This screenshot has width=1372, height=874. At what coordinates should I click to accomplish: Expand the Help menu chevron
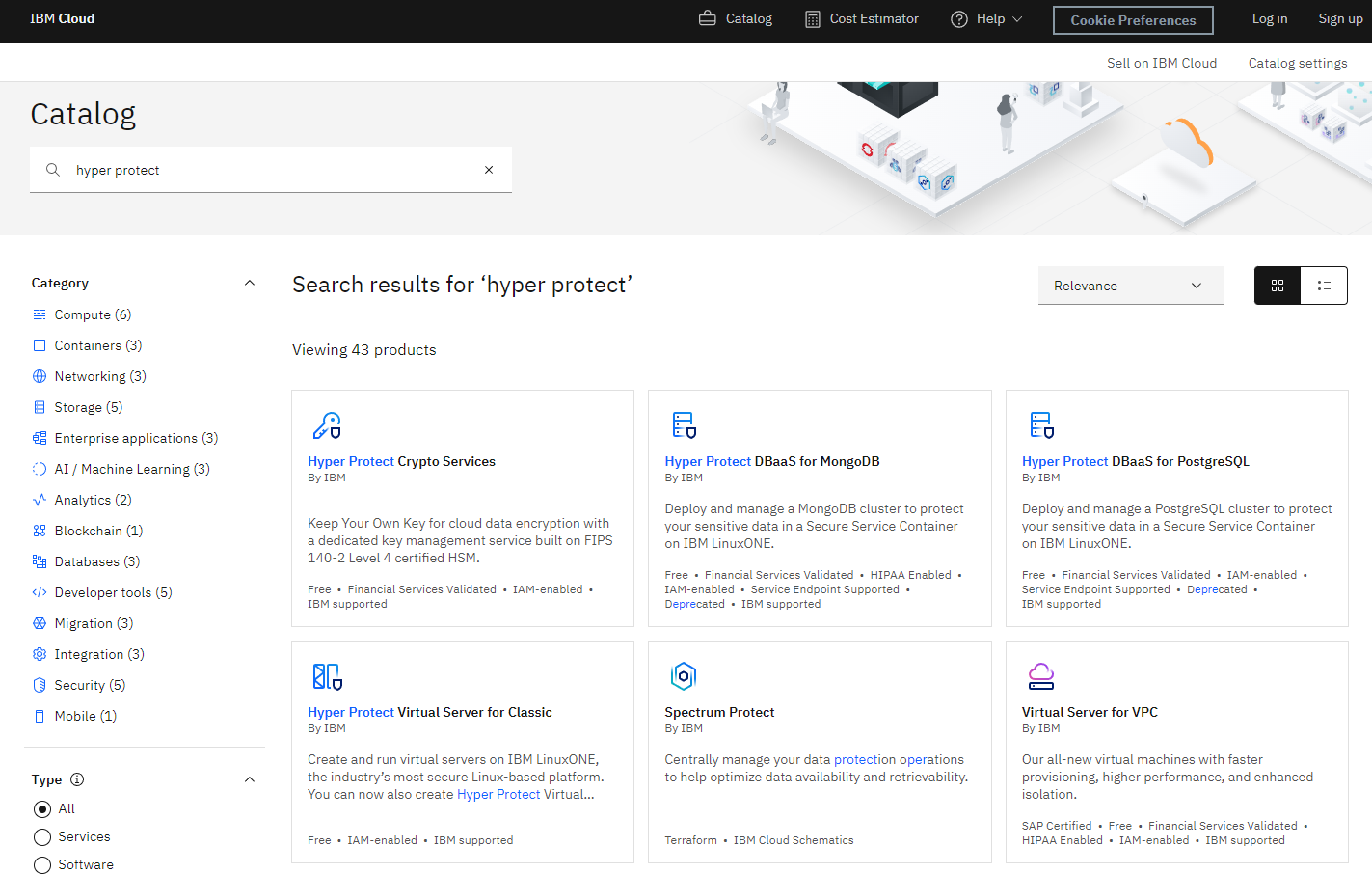[1017, 19]
